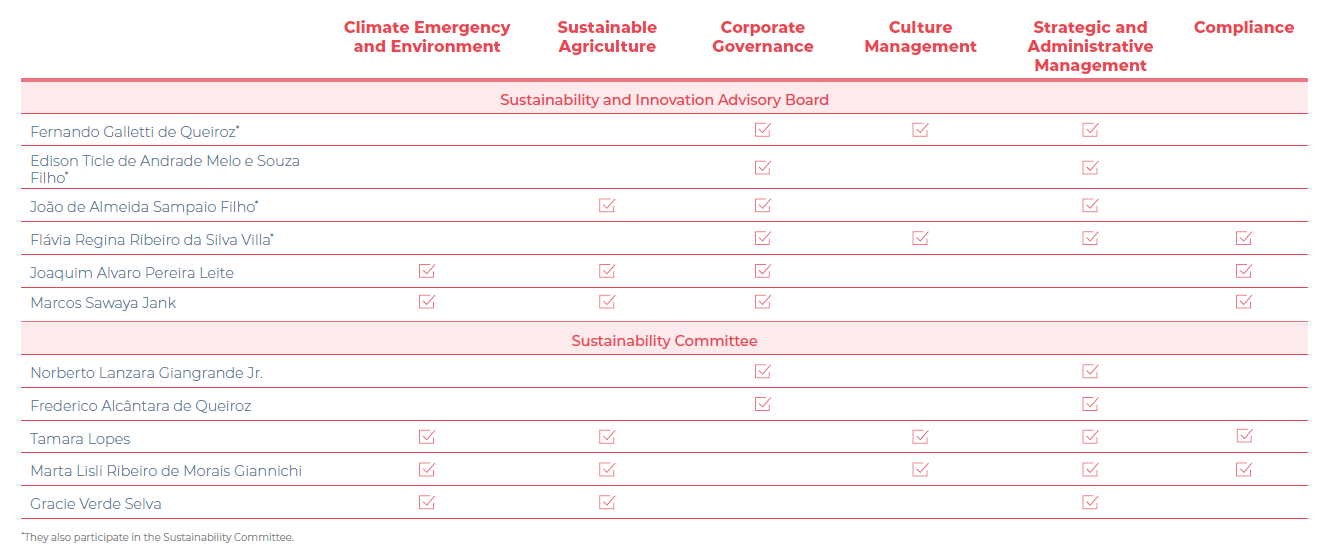Click Flávia Villa's Compliance checkmark
The image size is (1323, 548).
coord(1244,238)
